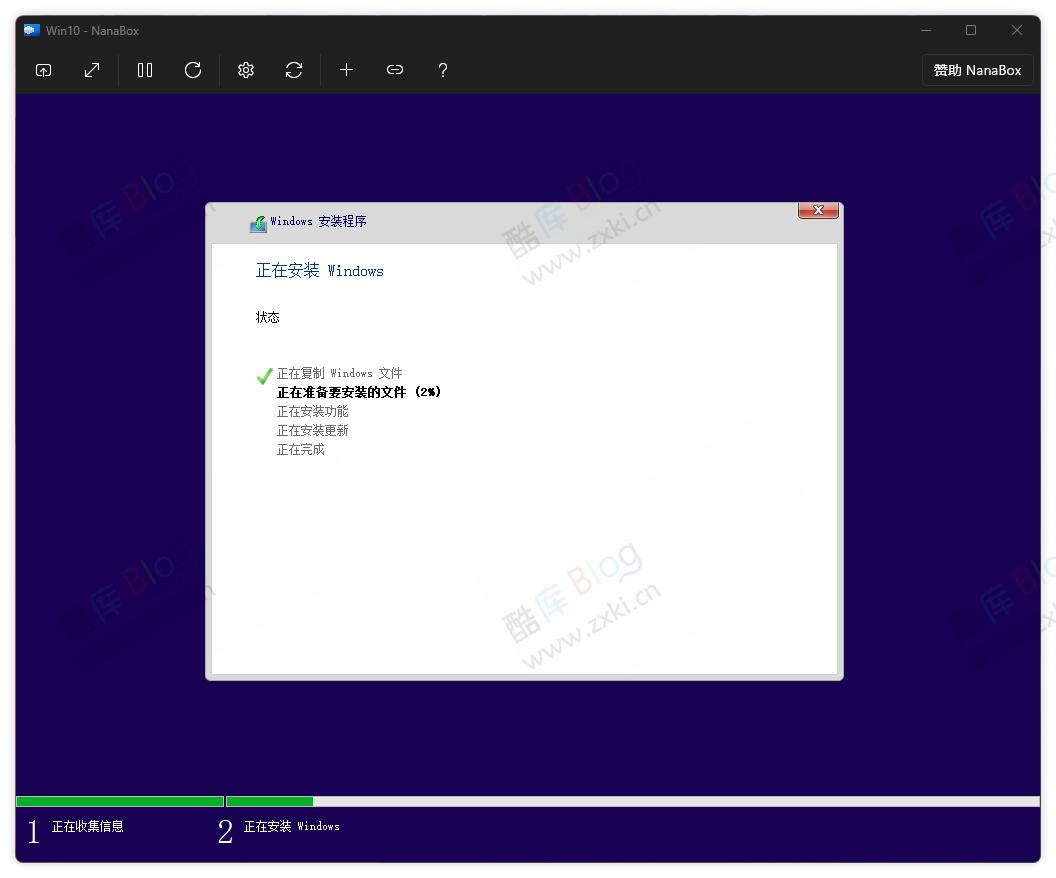1056x878 pixels.
Task: Close the Windows Setup dialog
Action: (818, 210)
